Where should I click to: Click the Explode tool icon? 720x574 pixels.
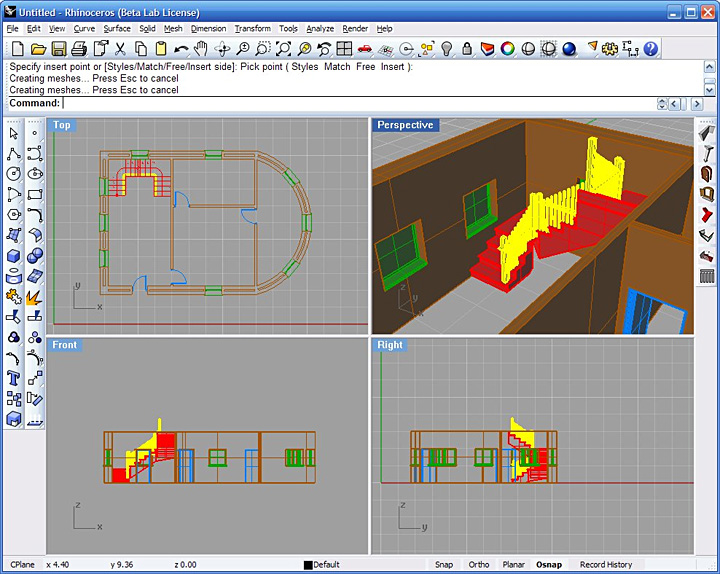pos(35,297)
